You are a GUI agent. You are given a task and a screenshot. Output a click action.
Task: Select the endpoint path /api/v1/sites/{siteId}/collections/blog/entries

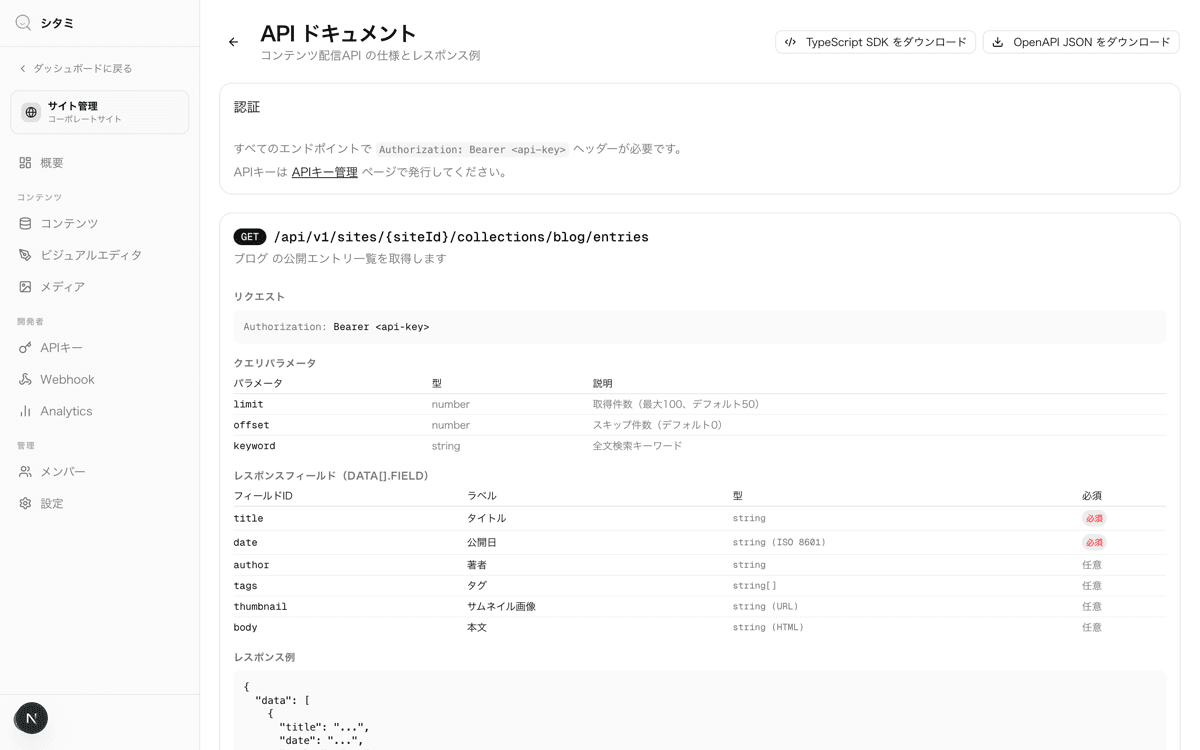point(461,237)
